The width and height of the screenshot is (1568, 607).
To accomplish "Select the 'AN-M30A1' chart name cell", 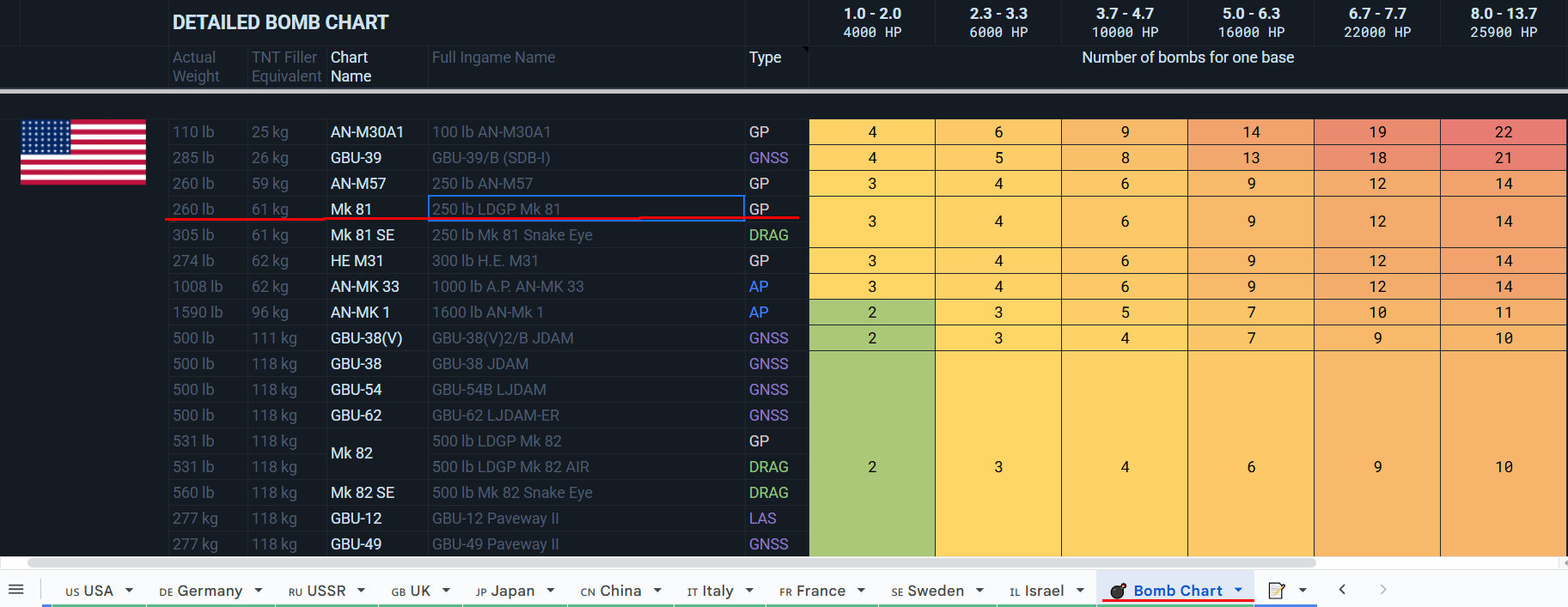I will (x=377, y=132).
